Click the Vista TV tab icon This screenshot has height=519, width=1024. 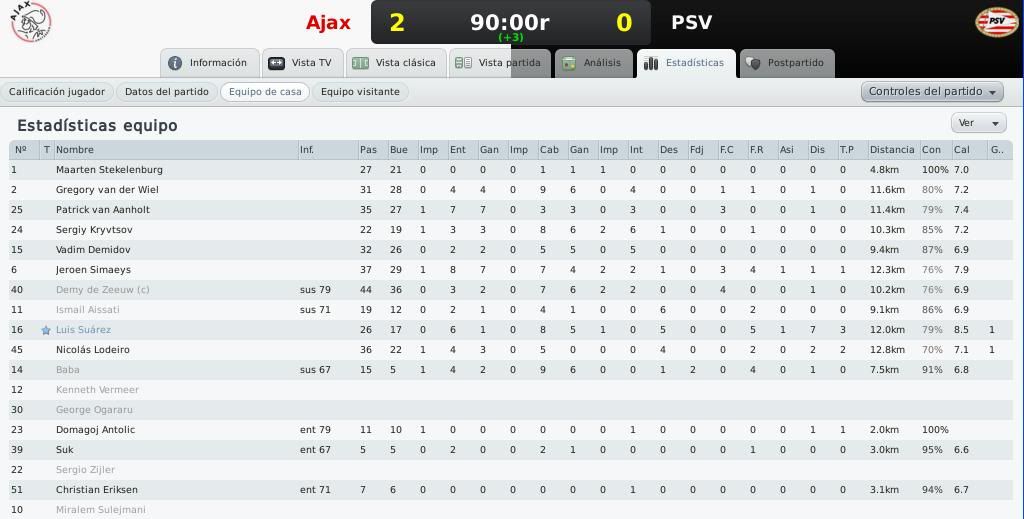(277, 63)
